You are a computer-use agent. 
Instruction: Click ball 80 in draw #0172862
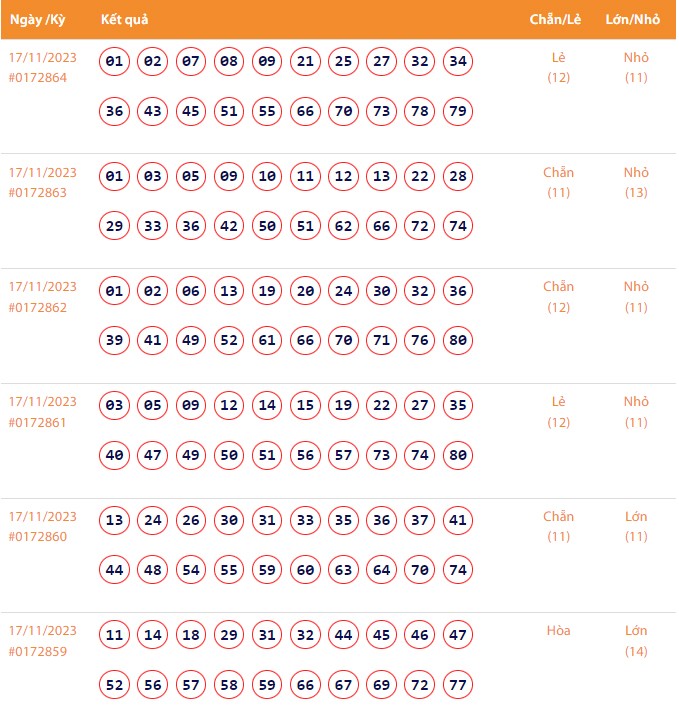pyautogui.click(x=458, y=340)
